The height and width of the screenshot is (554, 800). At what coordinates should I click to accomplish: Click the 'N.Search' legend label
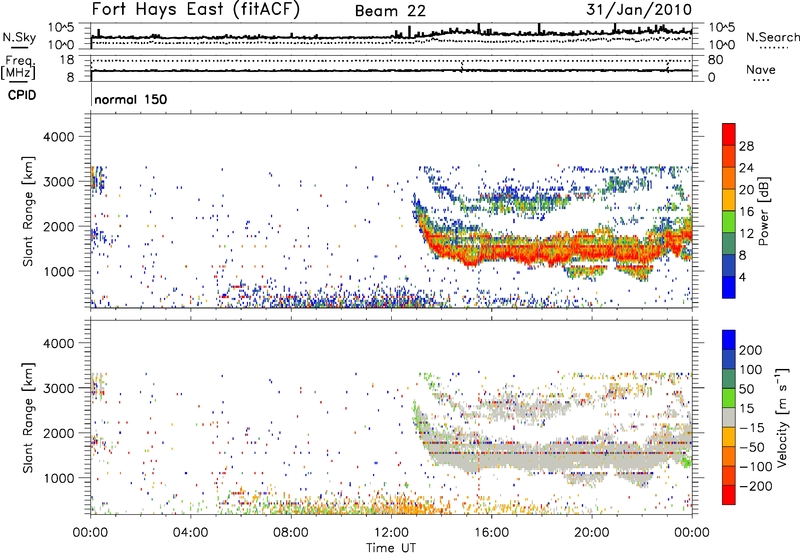[x=772, y=37]
